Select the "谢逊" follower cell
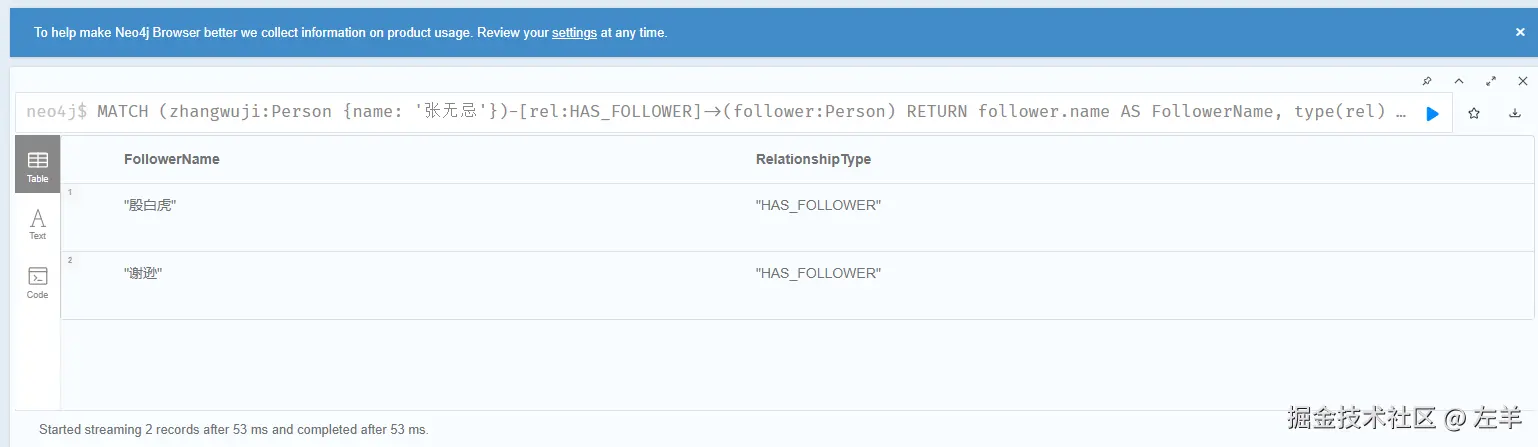Screen dimensions: 1538x447 click(x=143, y=274)
